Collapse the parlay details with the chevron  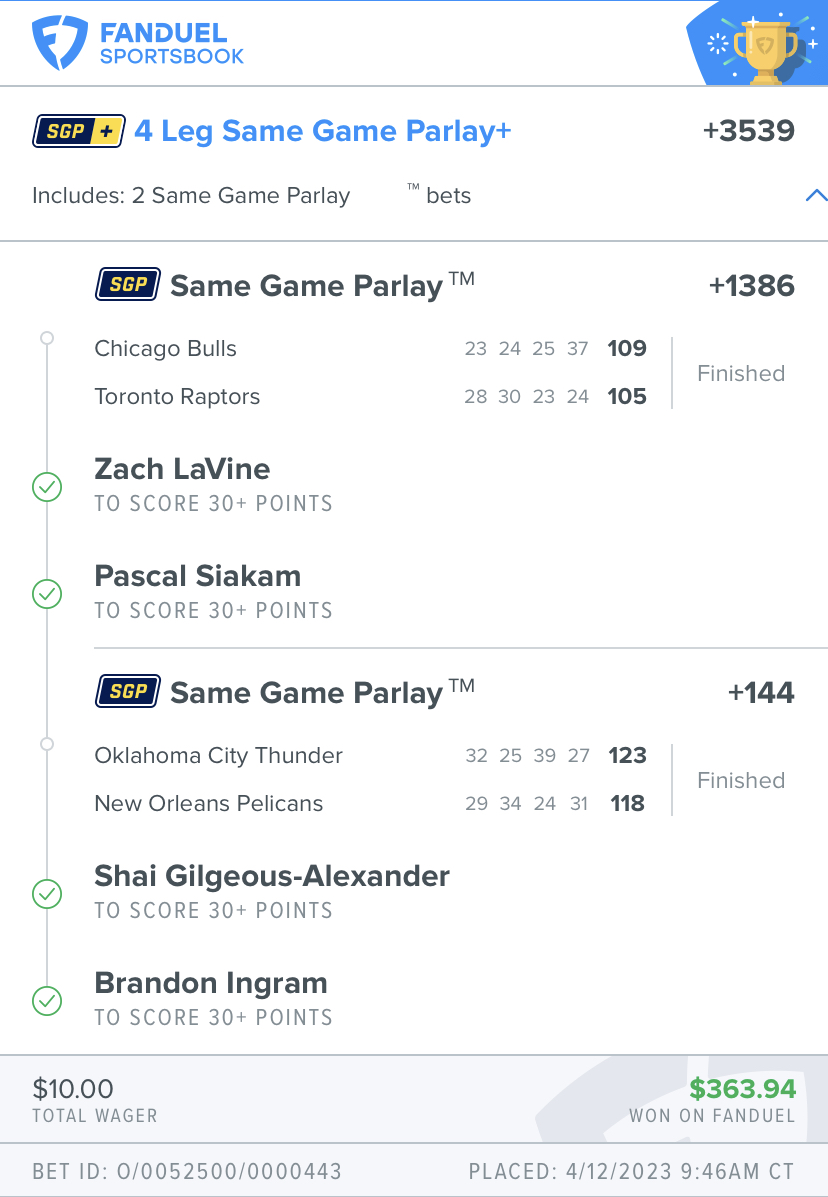[816, 195]
